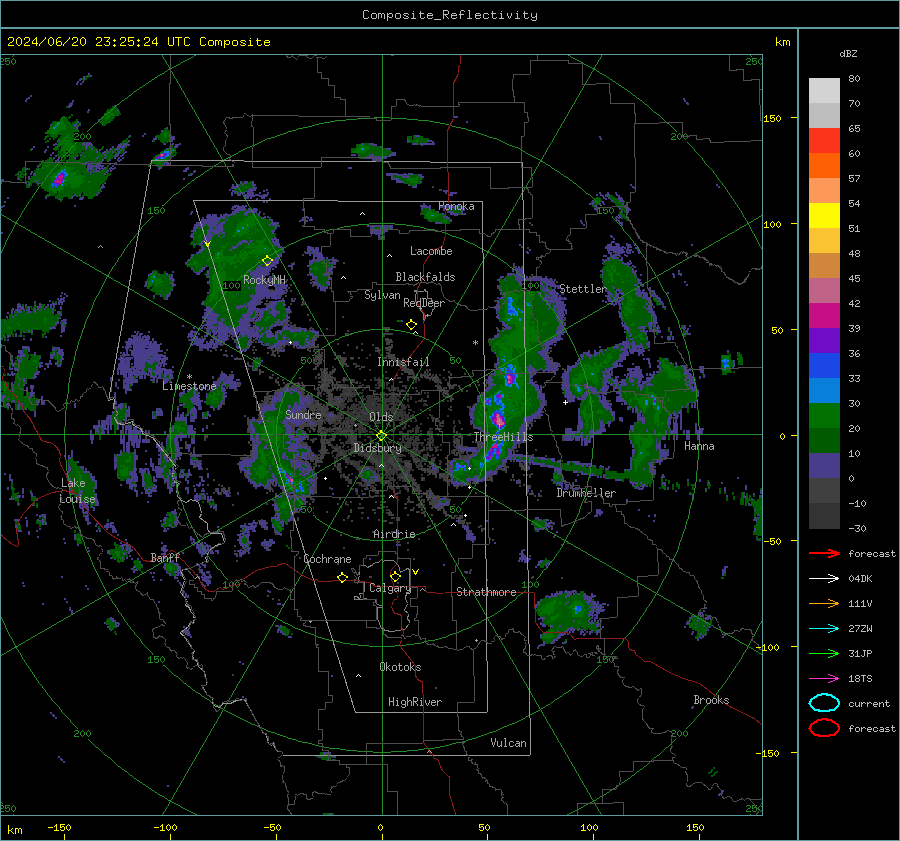Click the Drumheller city label

[586, 493]
